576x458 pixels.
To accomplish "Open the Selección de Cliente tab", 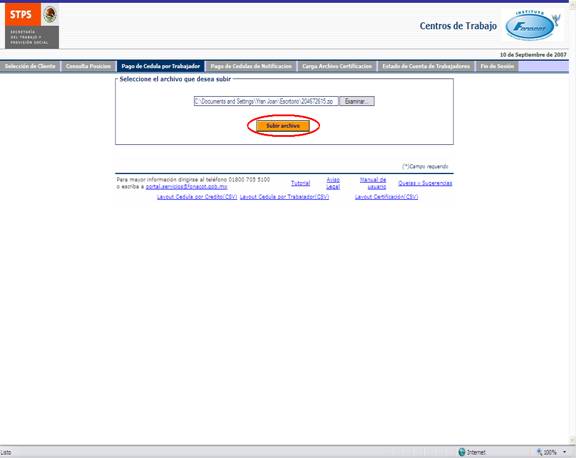I will [x=30, y=66].
